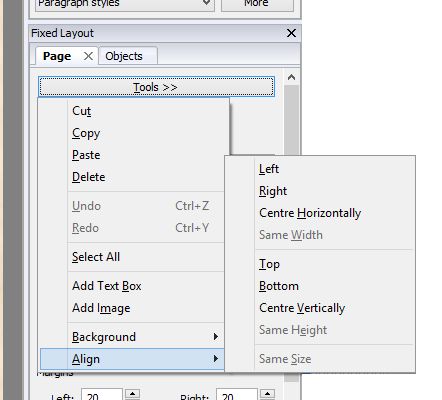Increase the Left margin stepper
Viewport: 442px width, 400px height.
(x=132, y=394)
